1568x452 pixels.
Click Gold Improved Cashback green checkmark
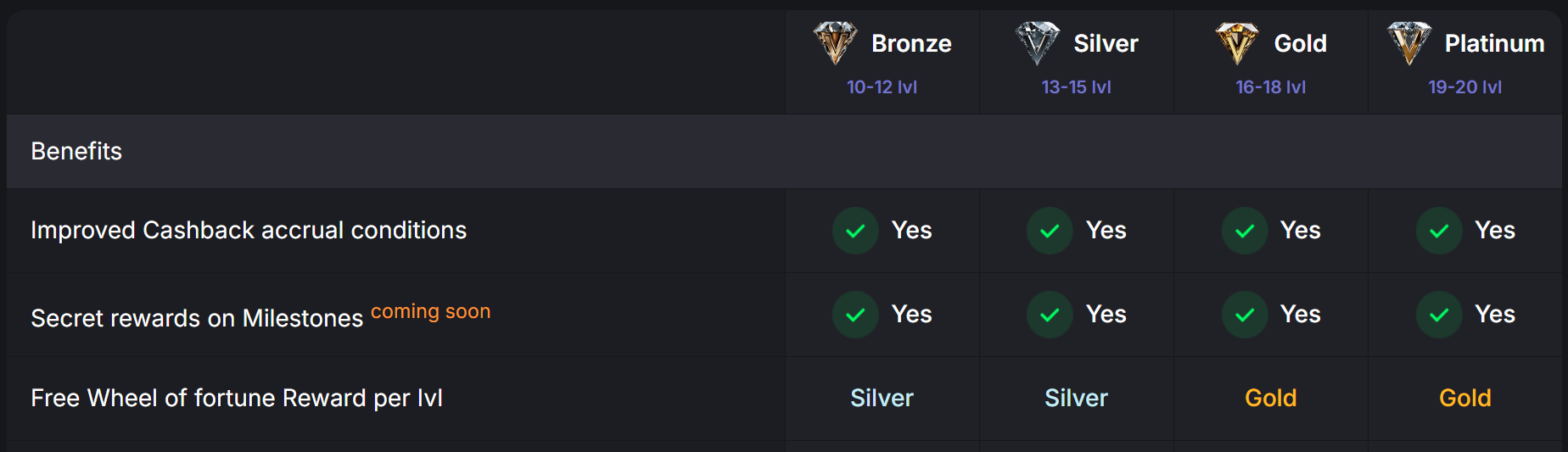coord(1245,231)
